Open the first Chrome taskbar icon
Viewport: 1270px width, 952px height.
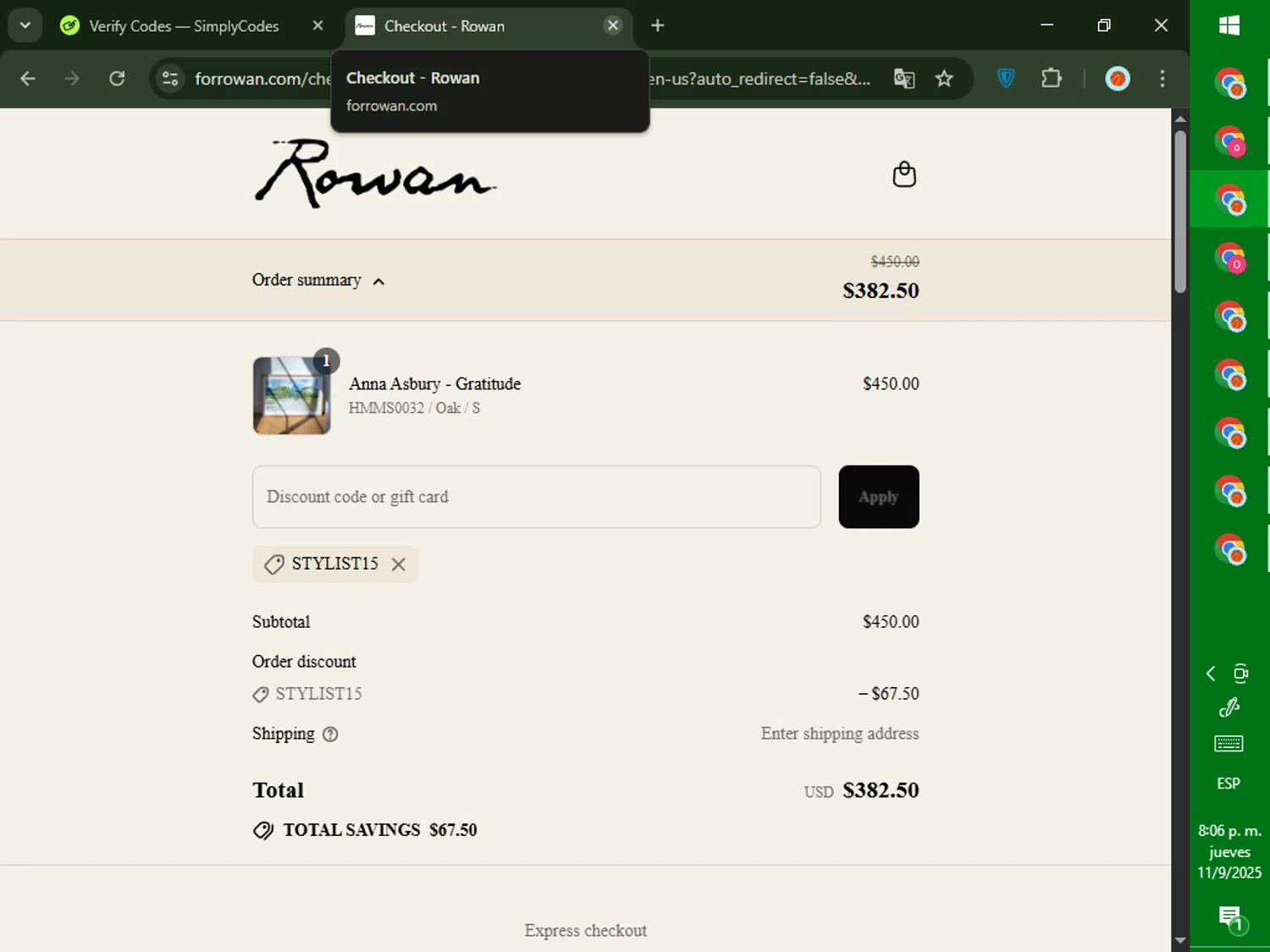[1229, 84]
